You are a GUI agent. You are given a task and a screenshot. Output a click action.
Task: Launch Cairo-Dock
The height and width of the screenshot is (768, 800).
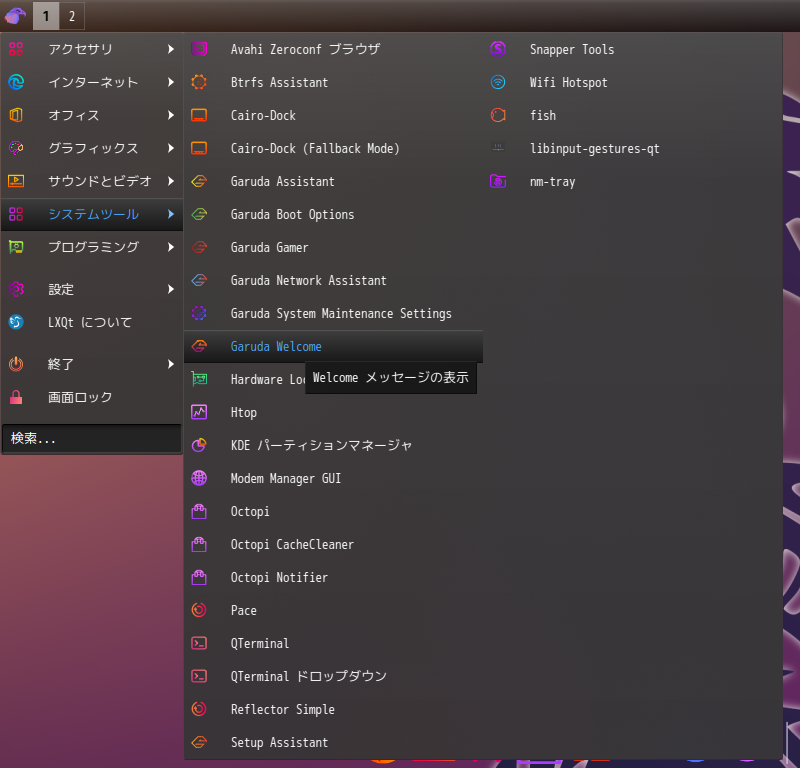pyautogui.click(x=333, y=115)
